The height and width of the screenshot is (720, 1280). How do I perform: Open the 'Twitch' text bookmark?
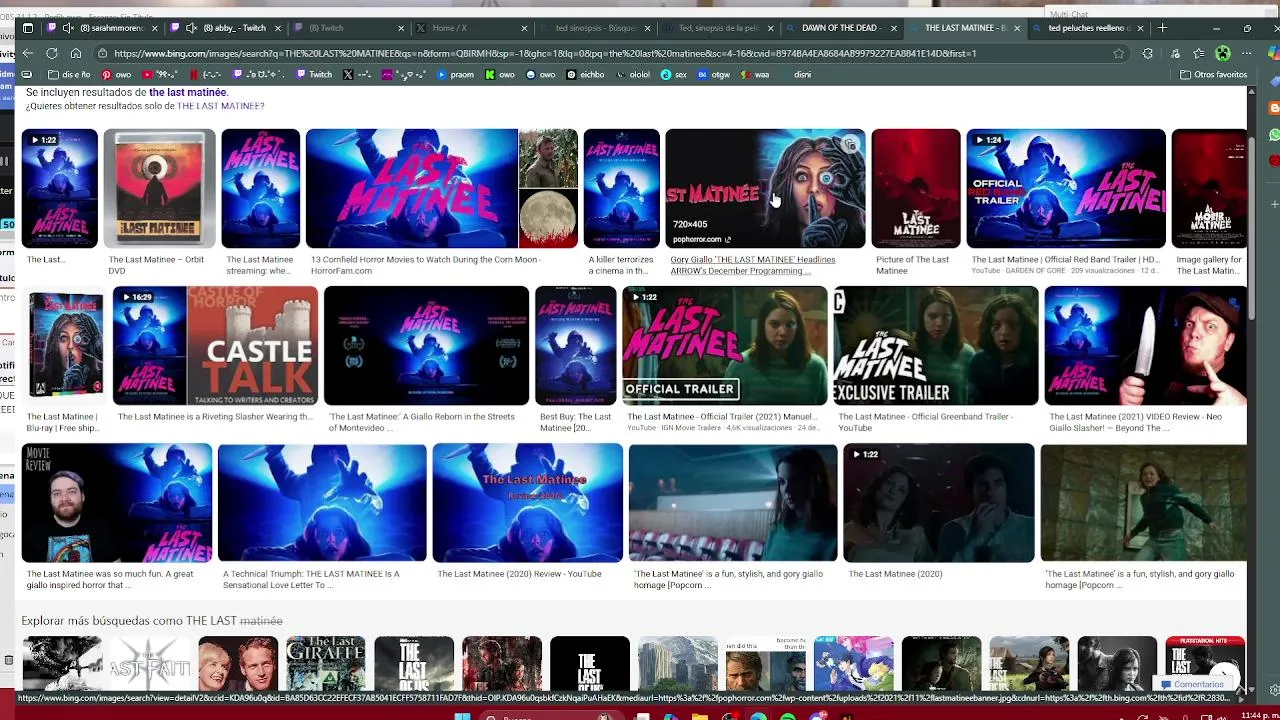click(314, 74)
